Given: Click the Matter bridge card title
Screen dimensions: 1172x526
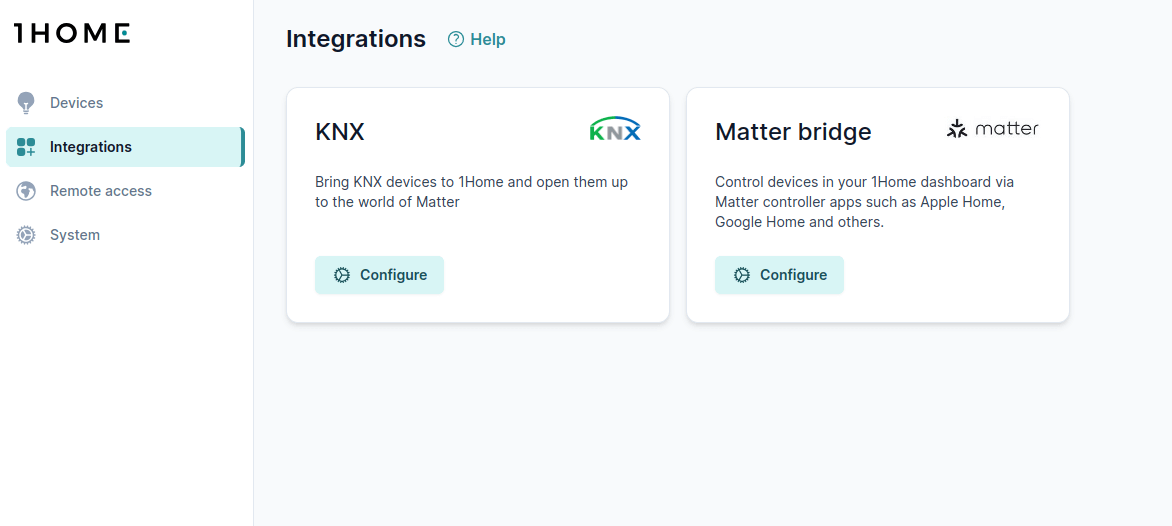Looking at the screenshot, I should pyautogui.click(x=793, y=132).
